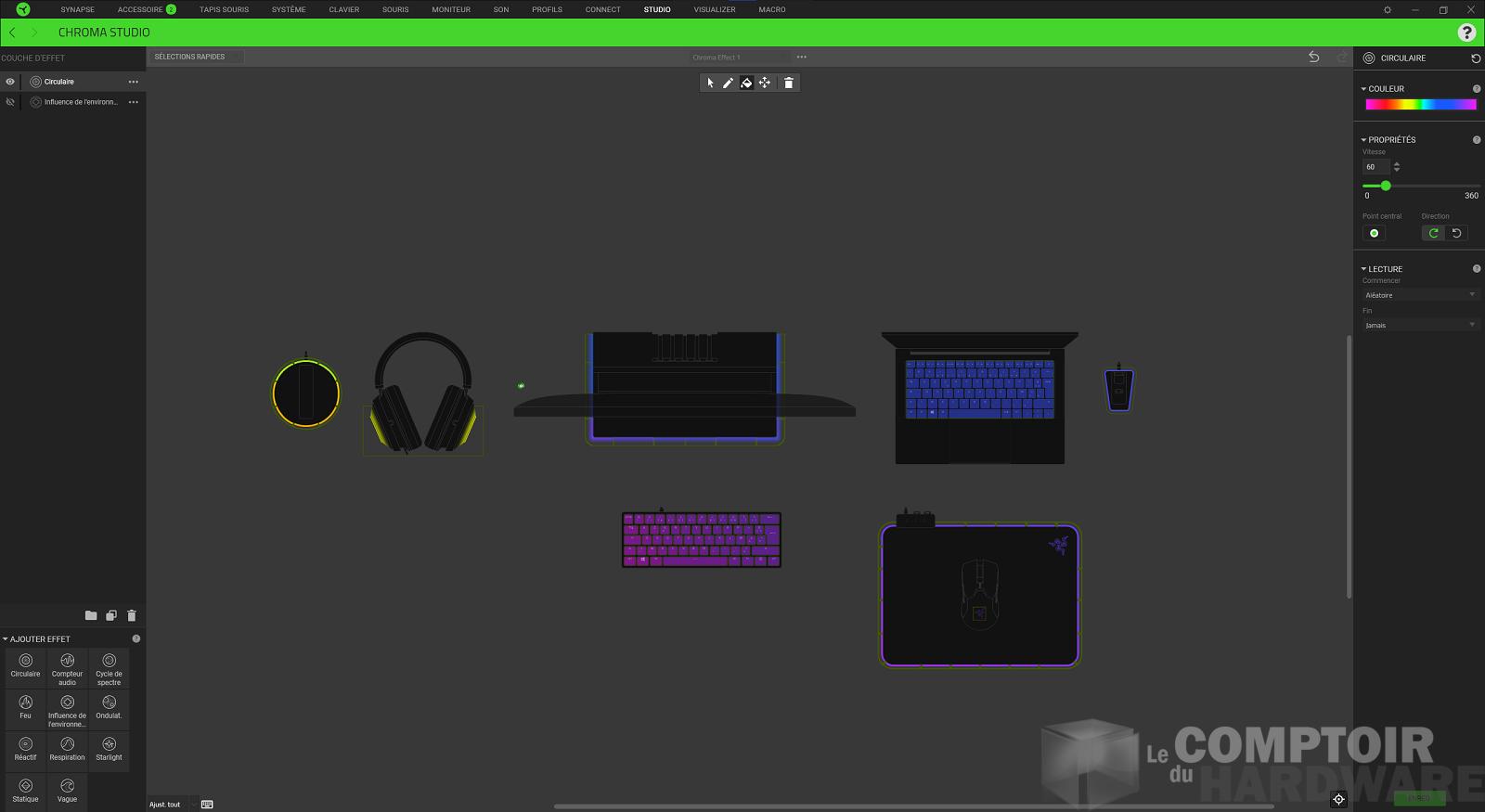1485x812 pixels.
Task: Collapse the Couleur section
Action: coord(1363,89)
